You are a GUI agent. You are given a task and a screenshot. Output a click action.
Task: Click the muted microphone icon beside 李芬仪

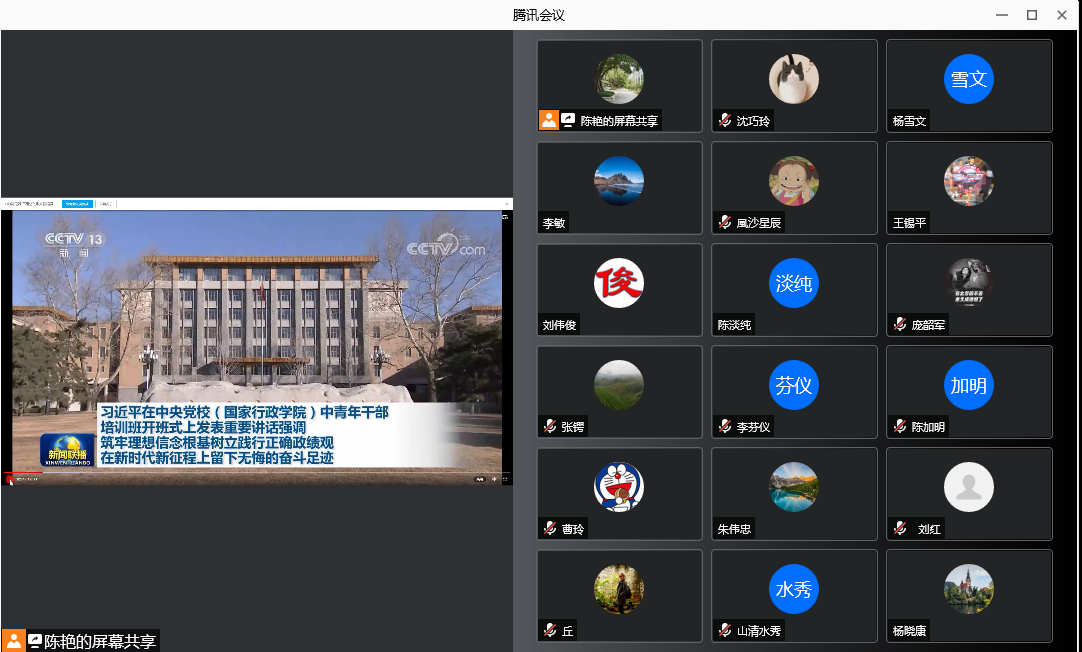pyautogui.click(x=725, y=426)
